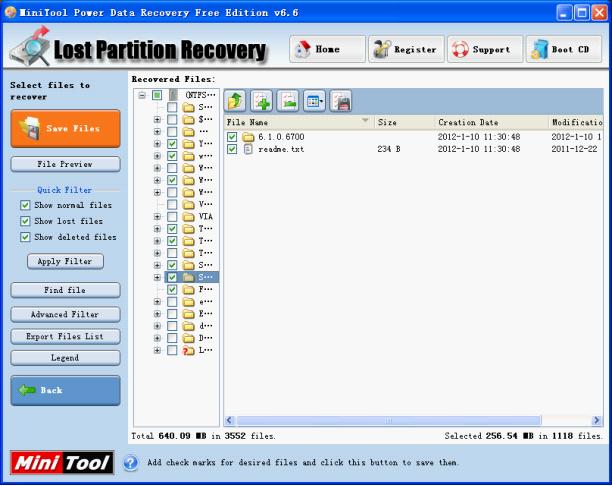Click the MiniTool app icon in title bar
Screen dimensions: 612x486
pos(11,12)
